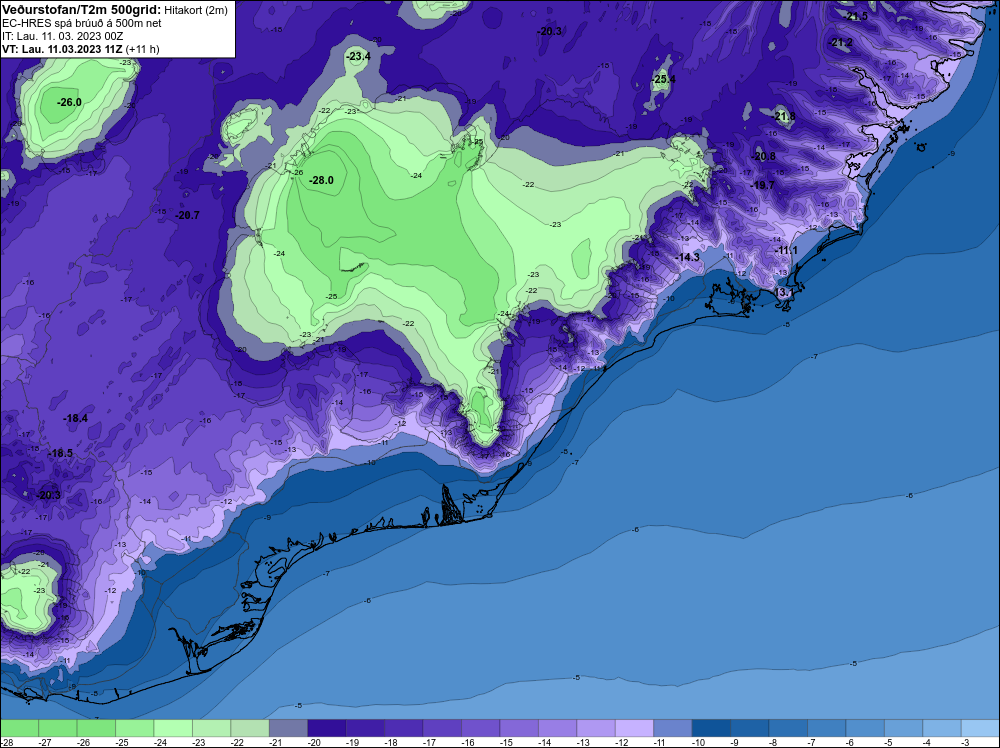Click the 'IT: Lau. 11. 03. 2023 00Z' line
The height and width of the screenshot is (748, 1000).
point(62,36)
